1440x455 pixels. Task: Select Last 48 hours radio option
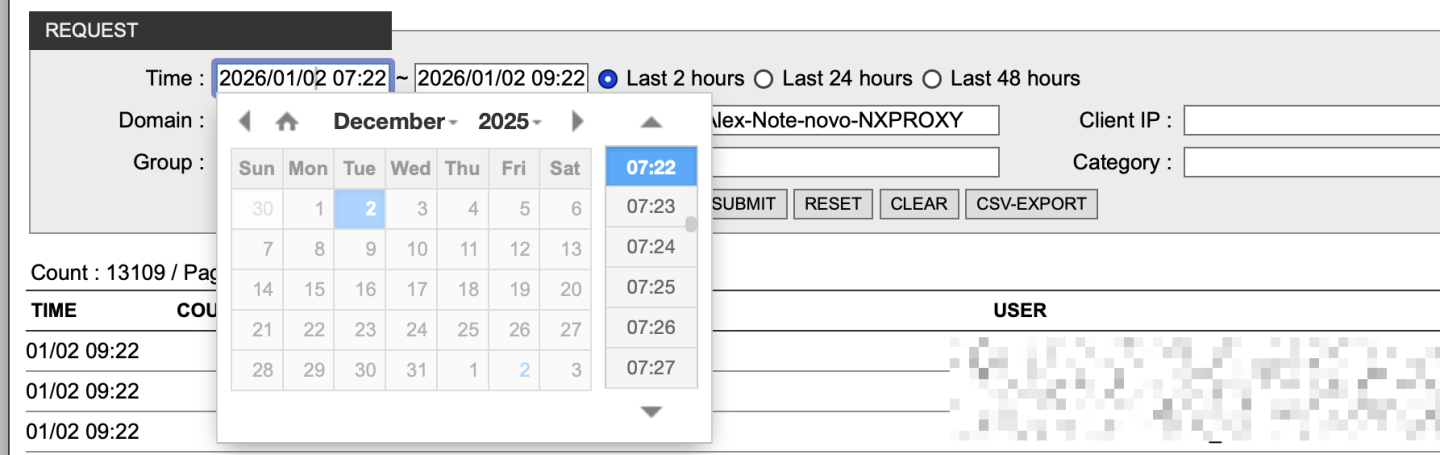point(932,78)
